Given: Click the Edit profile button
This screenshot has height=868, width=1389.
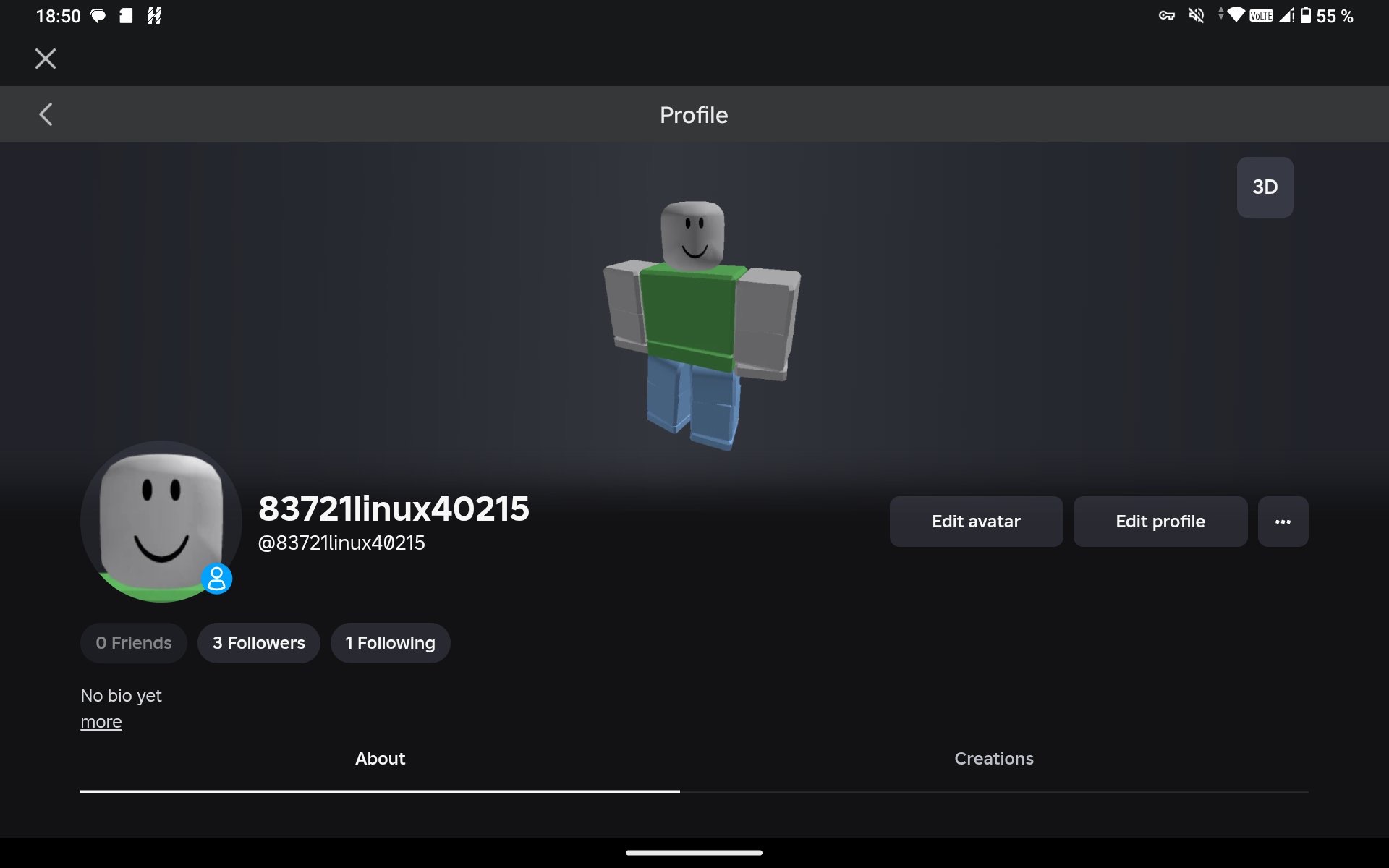Looking at the screenshot, I should pyautogui.click(x=1160, y=522).
